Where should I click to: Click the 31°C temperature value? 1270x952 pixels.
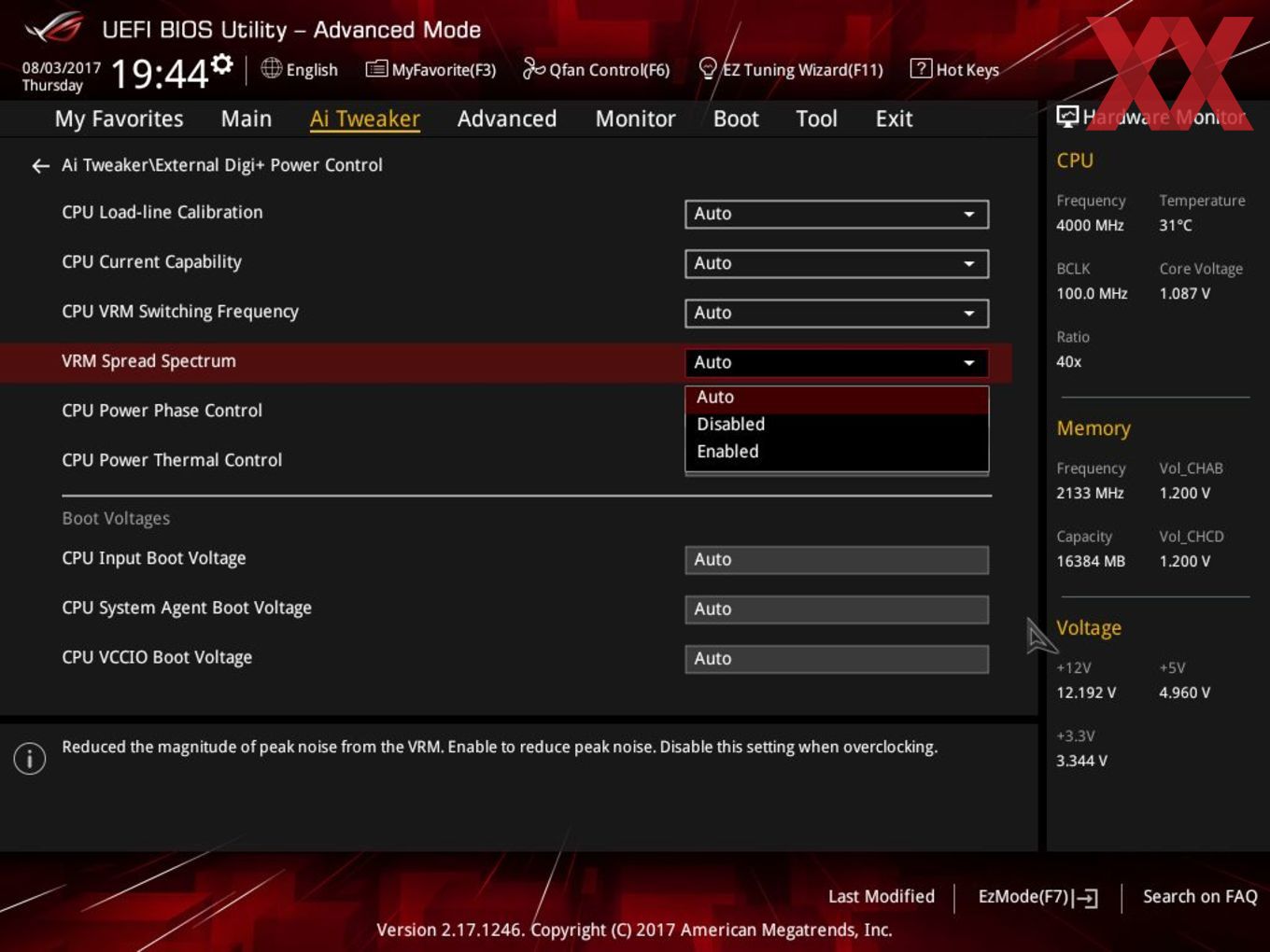point(1176,226)
